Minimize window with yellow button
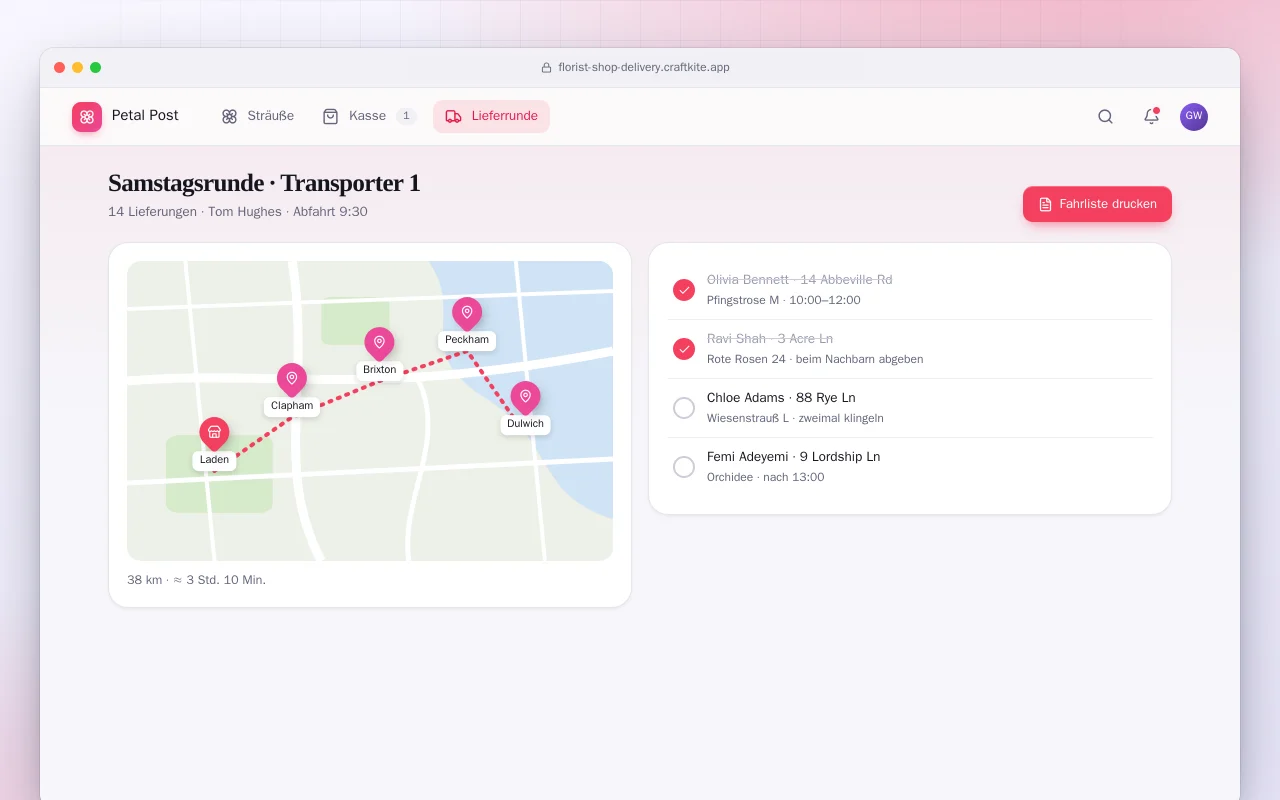This screenshot has width=1280, height=800. pos(78,68)
